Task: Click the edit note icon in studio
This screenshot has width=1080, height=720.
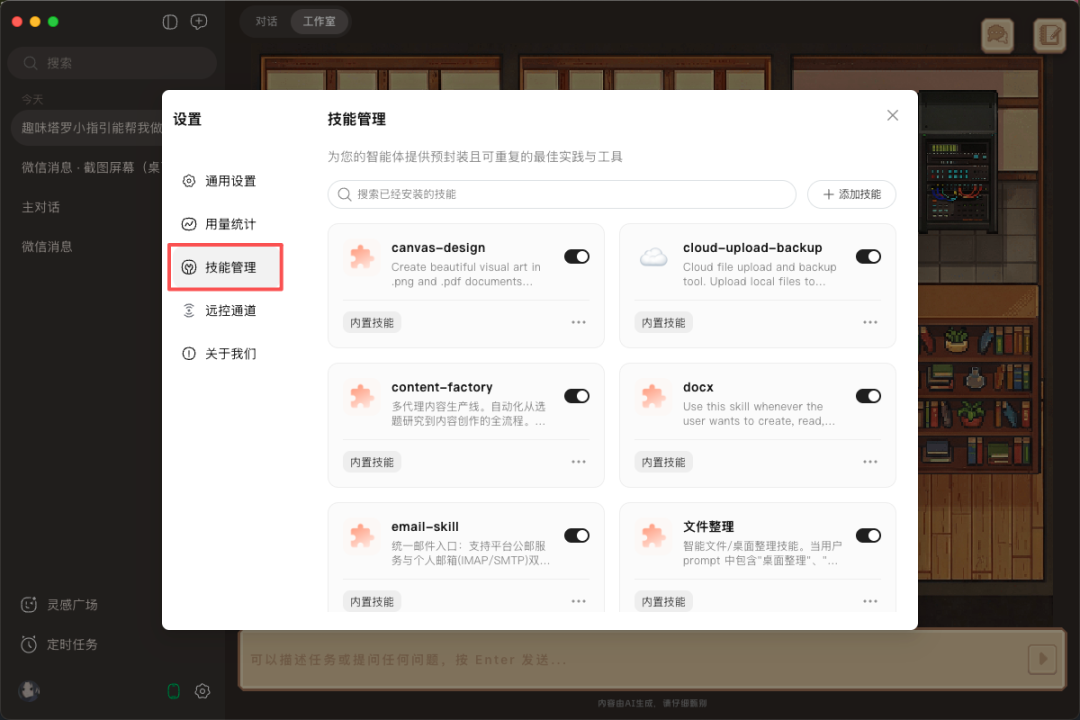Action: (x=1050, y=34)
